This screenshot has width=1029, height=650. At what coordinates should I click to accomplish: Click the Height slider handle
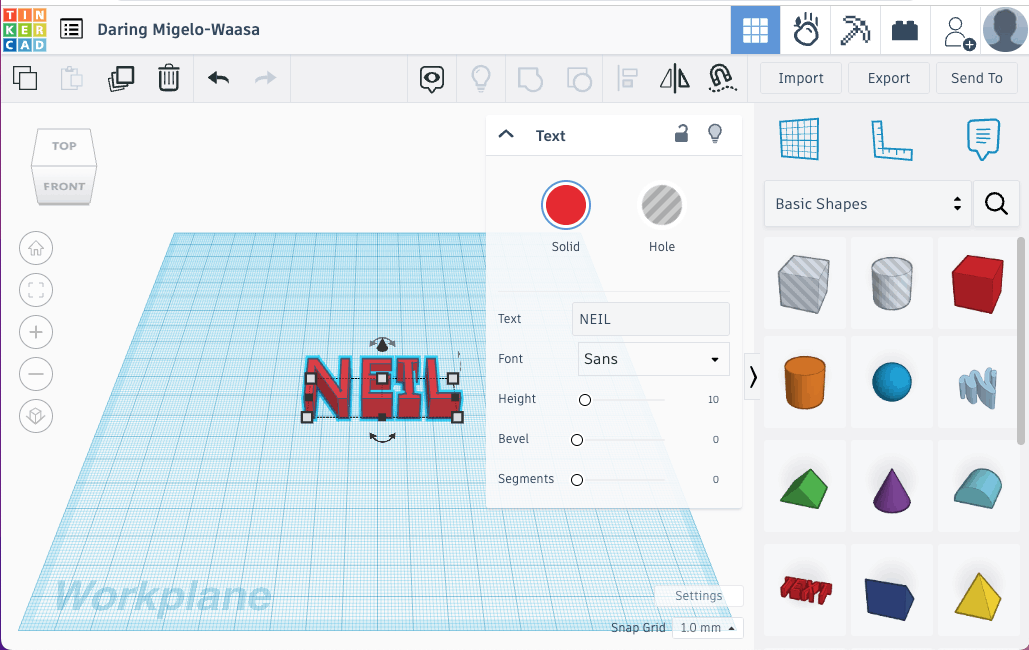tap(585, 400)
